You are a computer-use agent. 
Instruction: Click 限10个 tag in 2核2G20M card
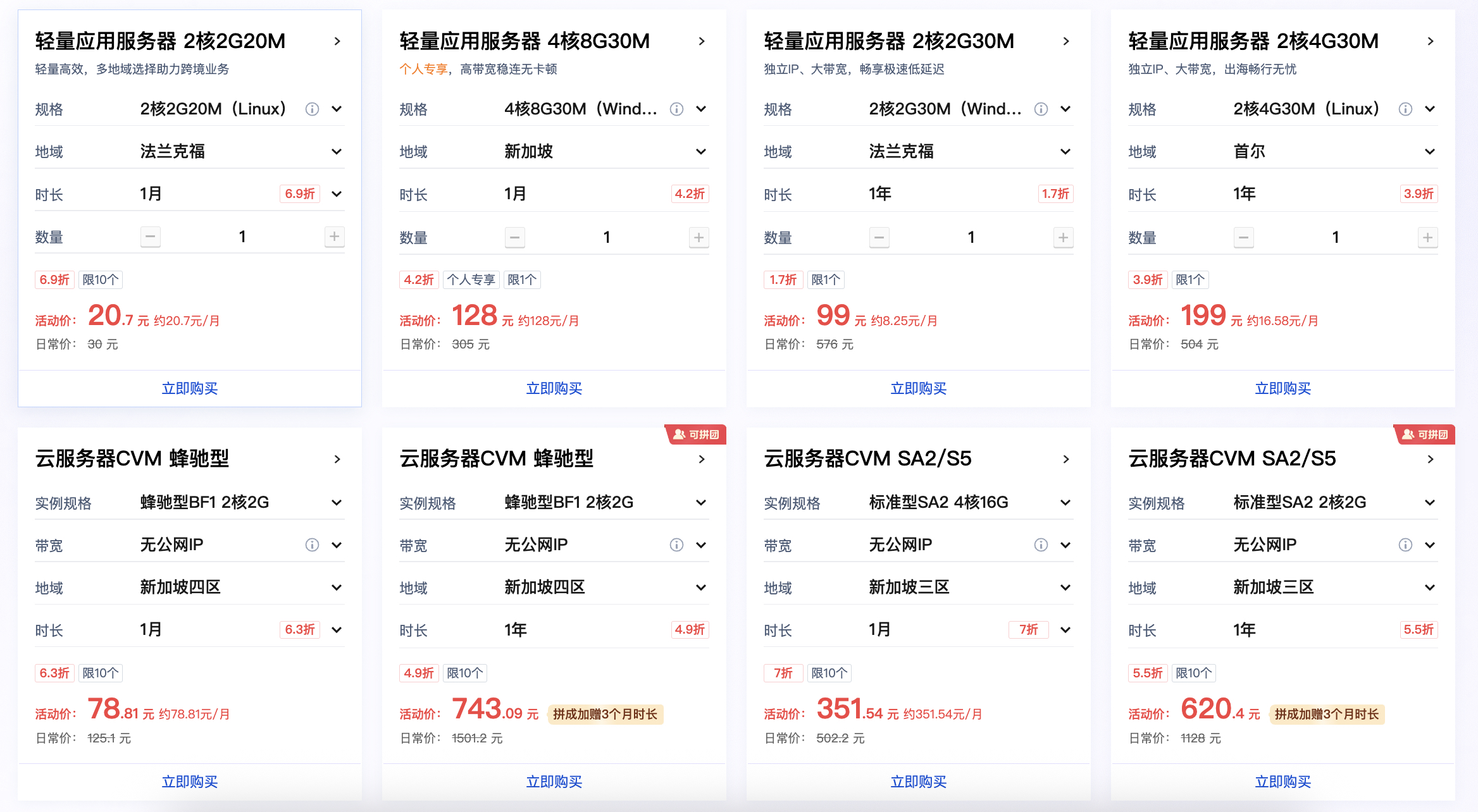click(x=101, y=280)
